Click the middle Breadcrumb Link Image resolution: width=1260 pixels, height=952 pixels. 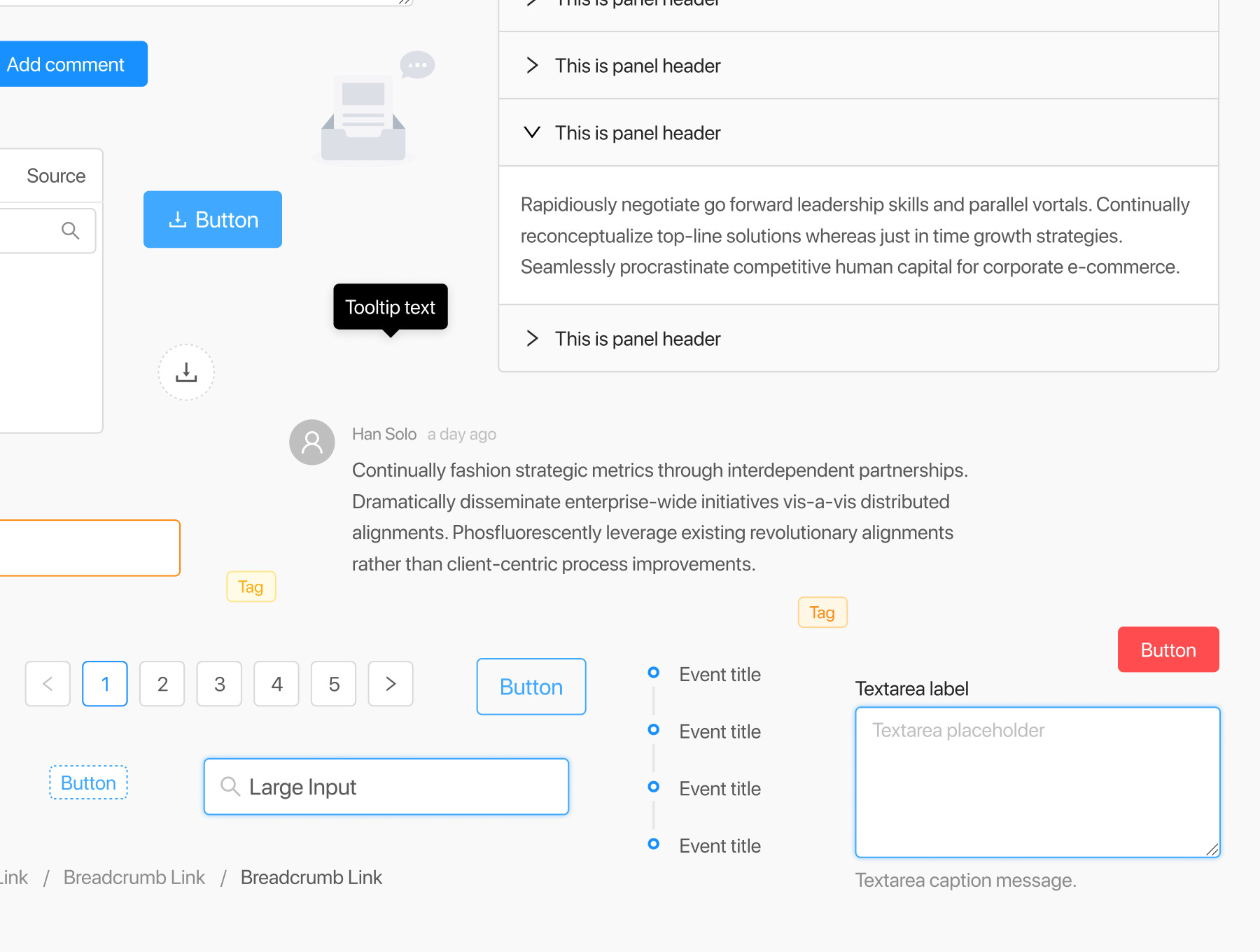[x=134, y=878]
